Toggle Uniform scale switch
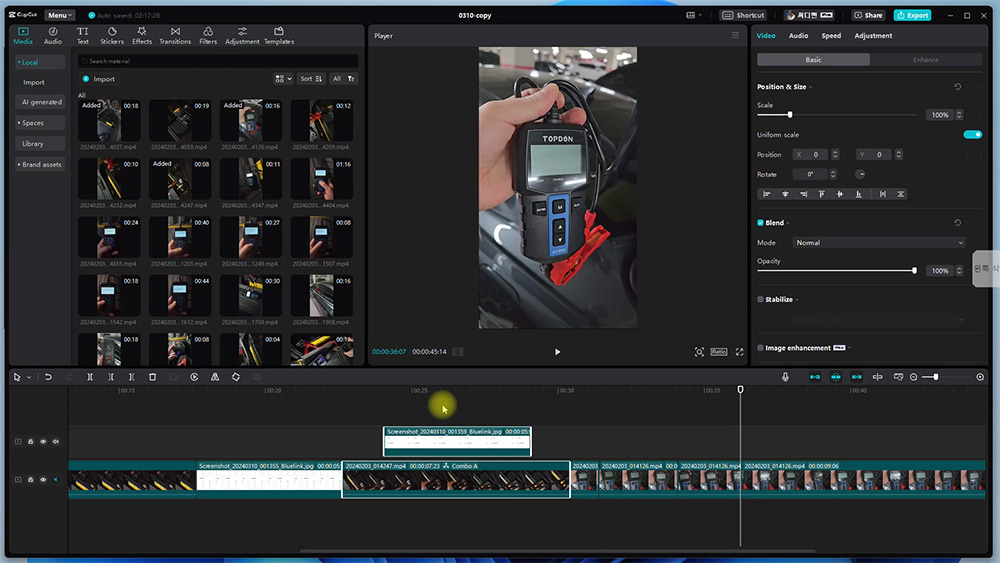 (973, 135)
